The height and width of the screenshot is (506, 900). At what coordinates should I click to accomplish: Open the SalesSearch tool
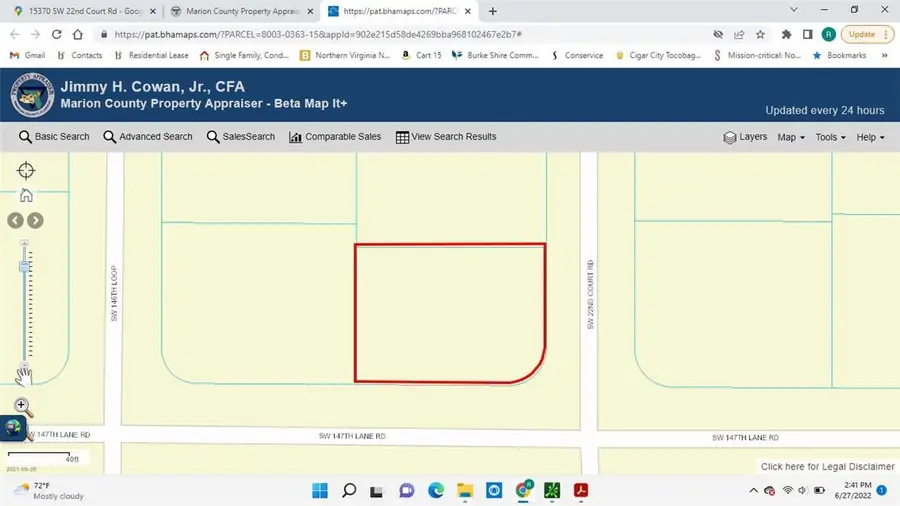(241, 137)
